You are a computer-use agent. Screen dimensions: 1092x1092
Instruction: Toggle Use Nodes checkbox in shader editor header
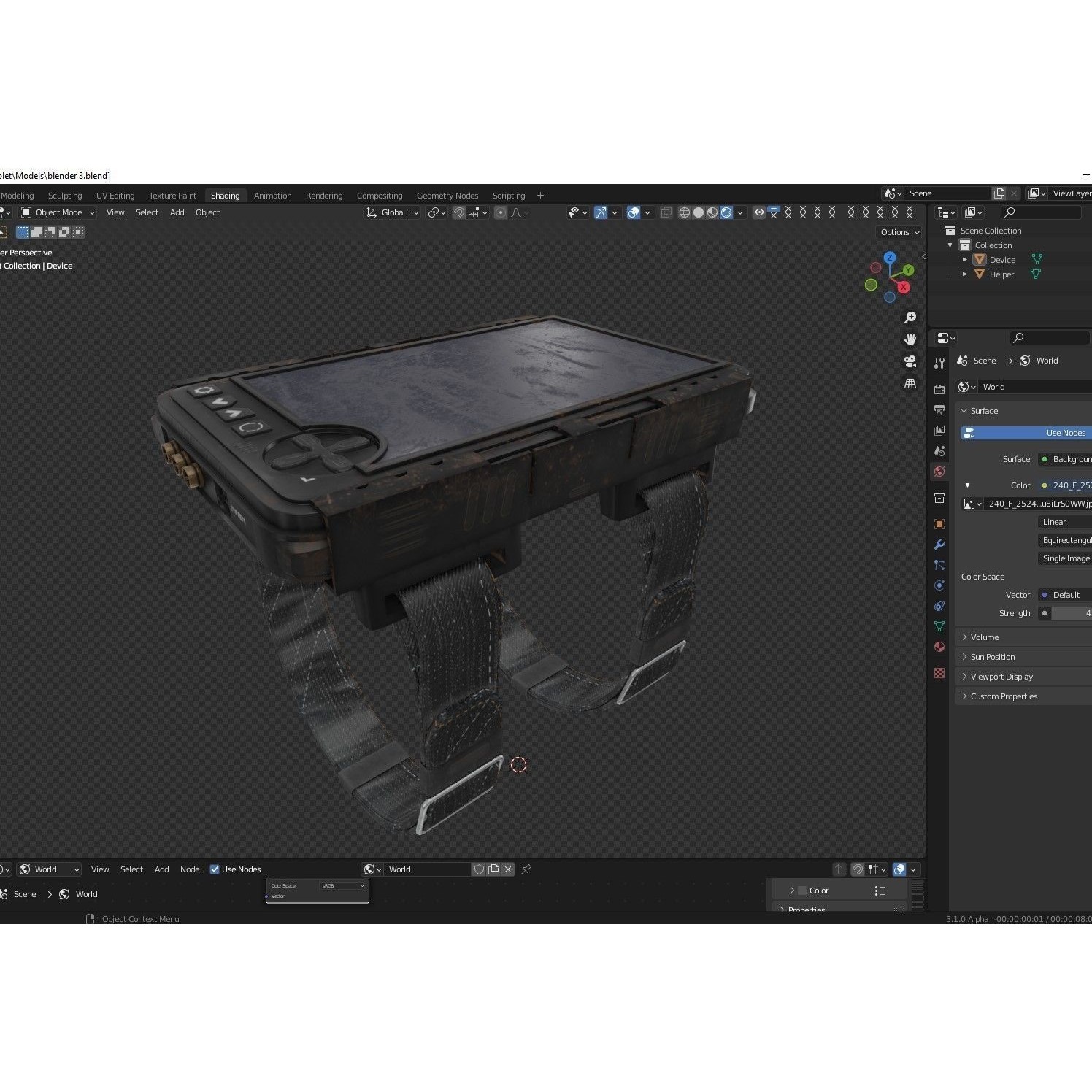coord(215,869)
